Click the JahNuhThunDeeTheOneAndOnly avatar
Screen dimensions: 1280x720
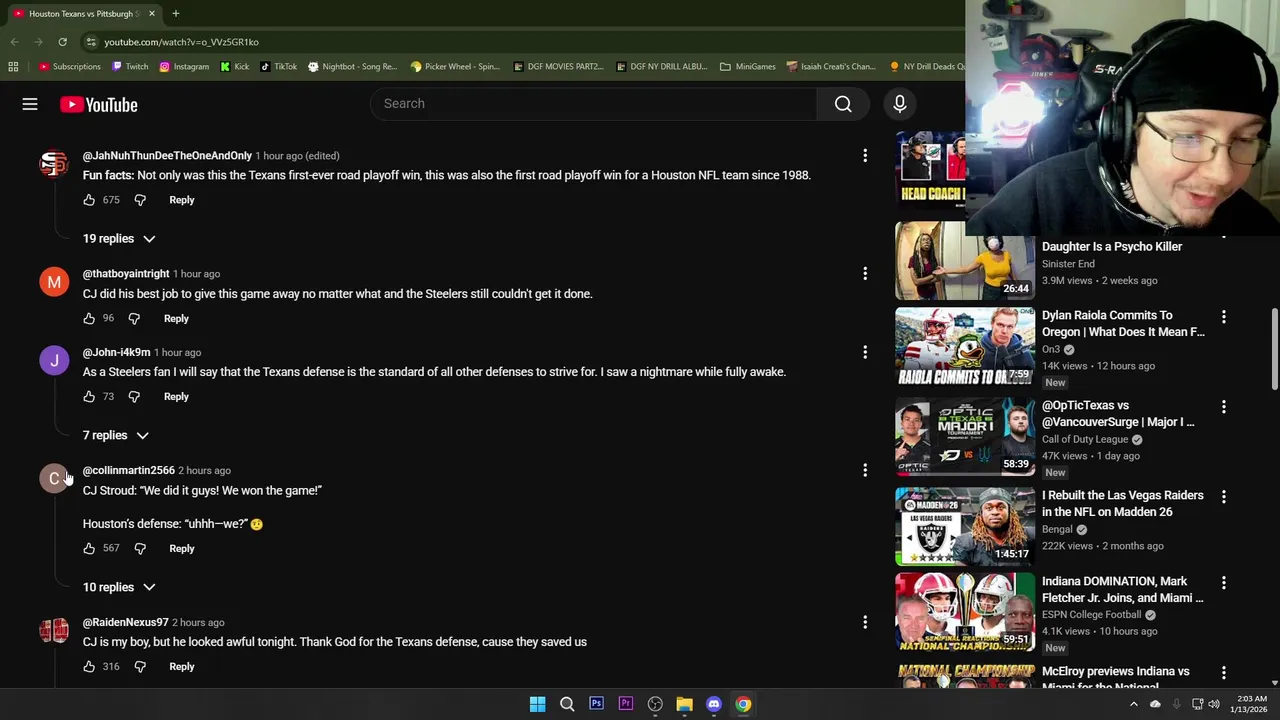pos(54,164)
